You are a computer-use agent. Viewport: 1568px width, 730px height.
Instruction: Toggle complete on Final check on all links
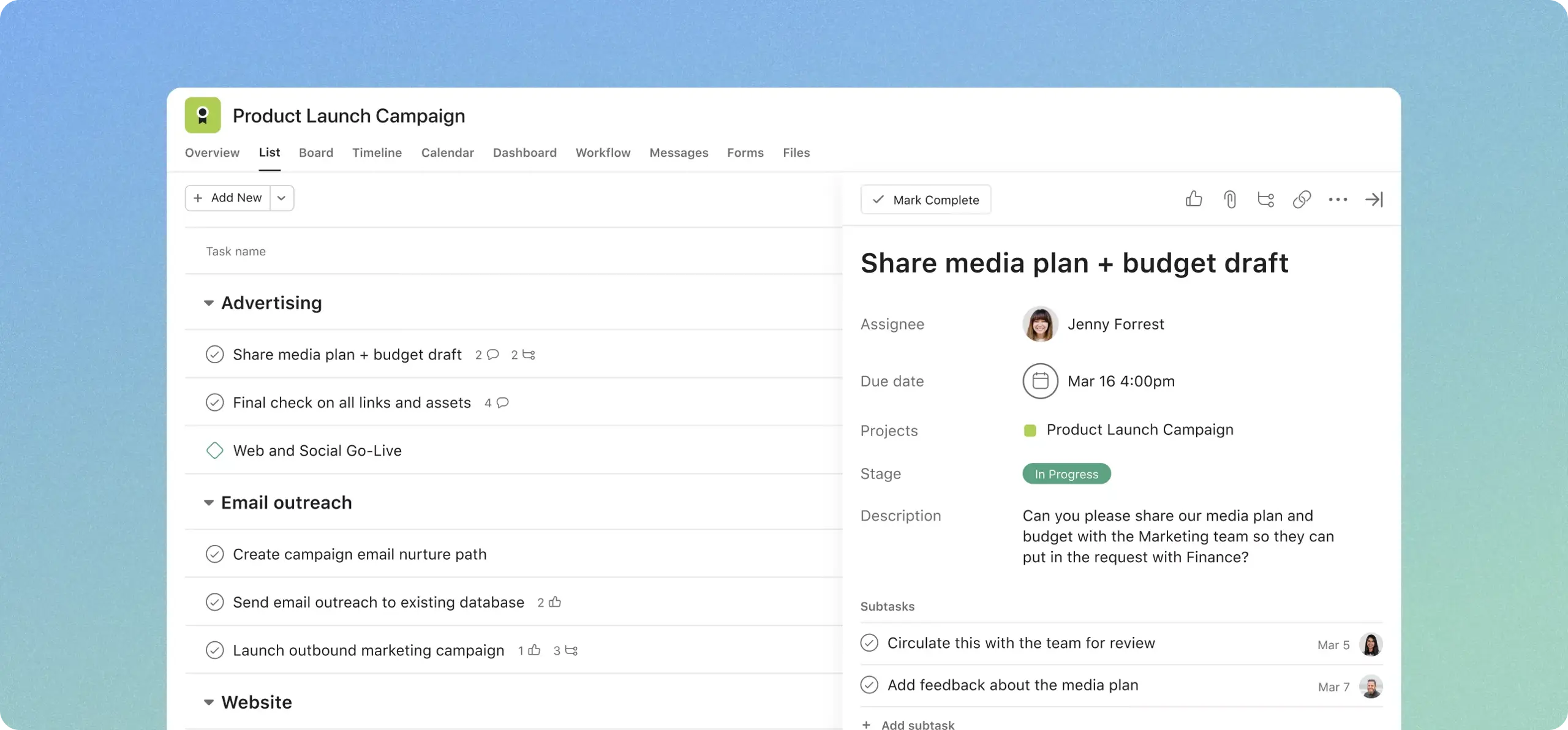tap(214, 402)
